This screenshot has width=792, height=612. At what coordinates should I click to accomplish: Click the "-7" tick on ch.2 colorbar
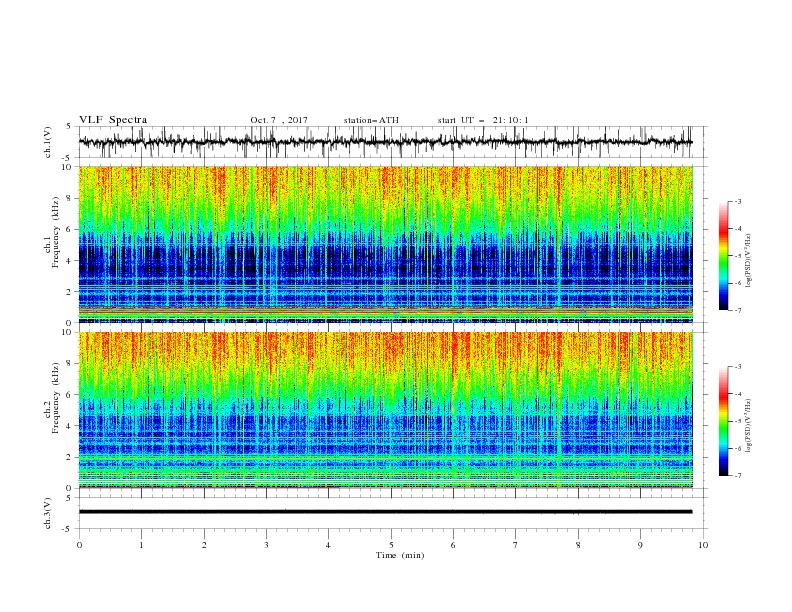pyautogui.click(x=737, y=476)
